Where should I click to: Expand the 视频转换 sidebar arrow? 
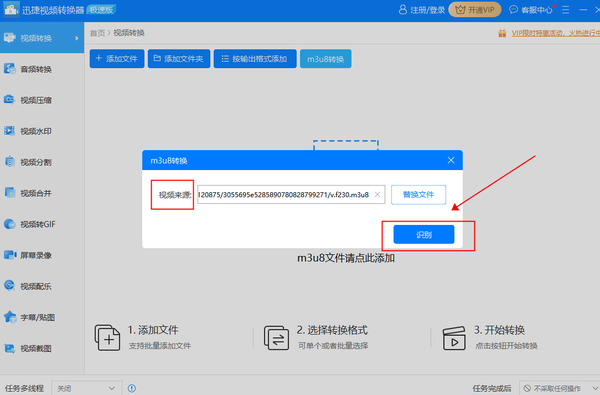[x=77, y=38]
